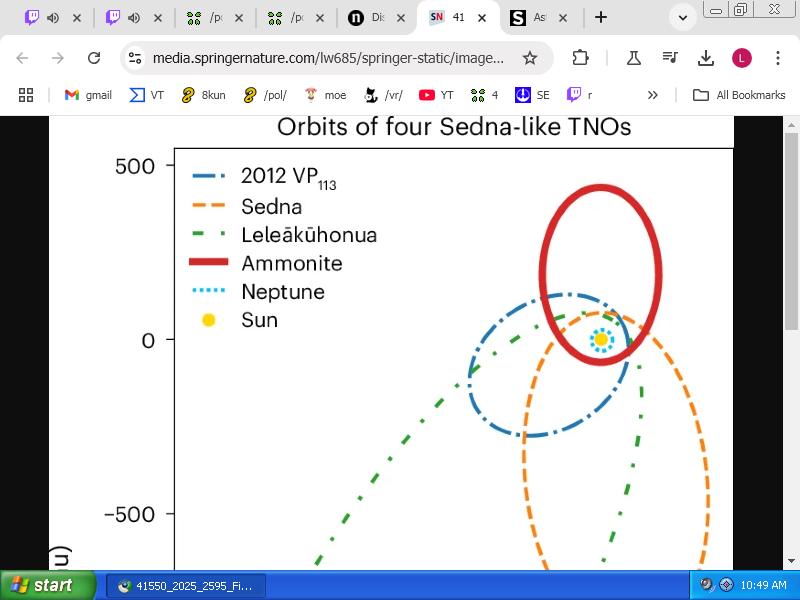
Task: Show hidden bookmarks with the chevron
Action: (653, 95)
